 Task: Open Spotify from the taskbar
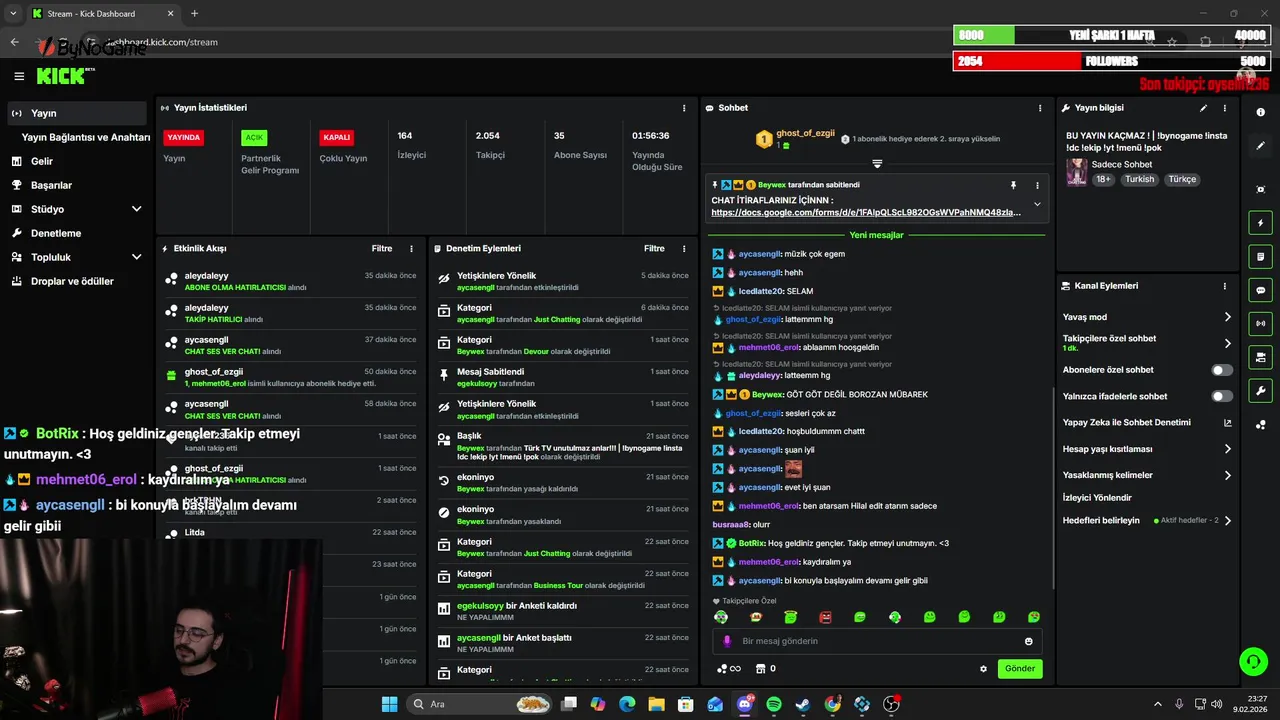pos(773,704)
